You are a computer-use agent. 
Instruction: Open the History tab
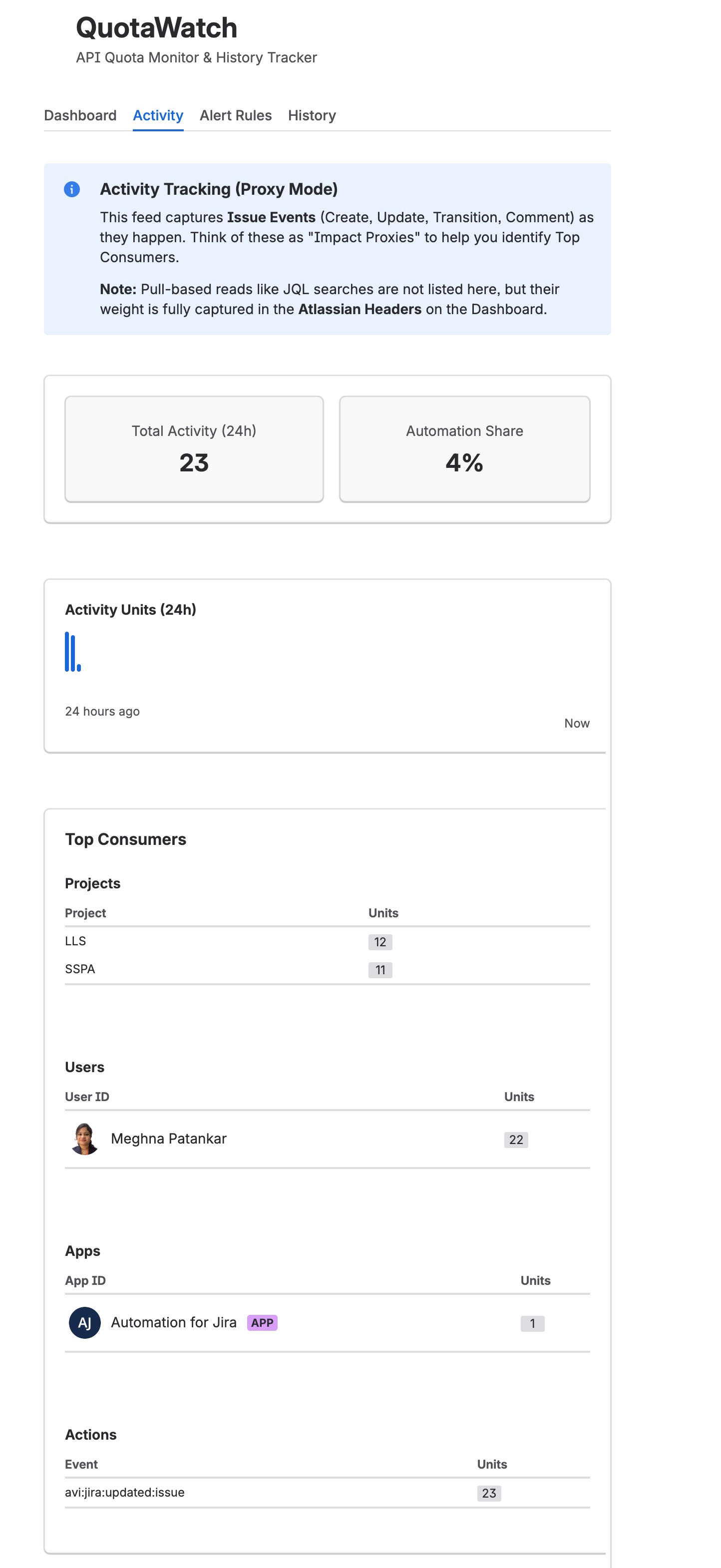pyautogui.click(x=312, y=115)
